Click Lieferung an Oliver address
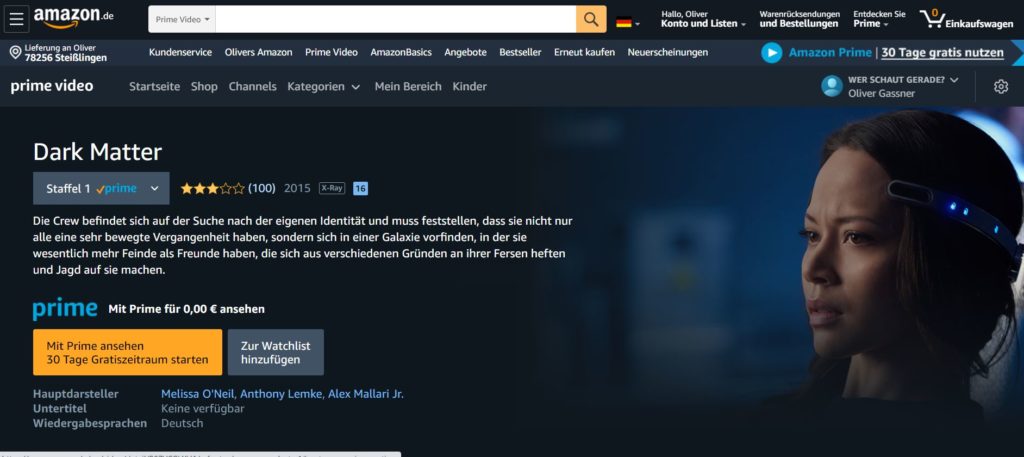Screen dimensions: 1024x457 point(65,53)
